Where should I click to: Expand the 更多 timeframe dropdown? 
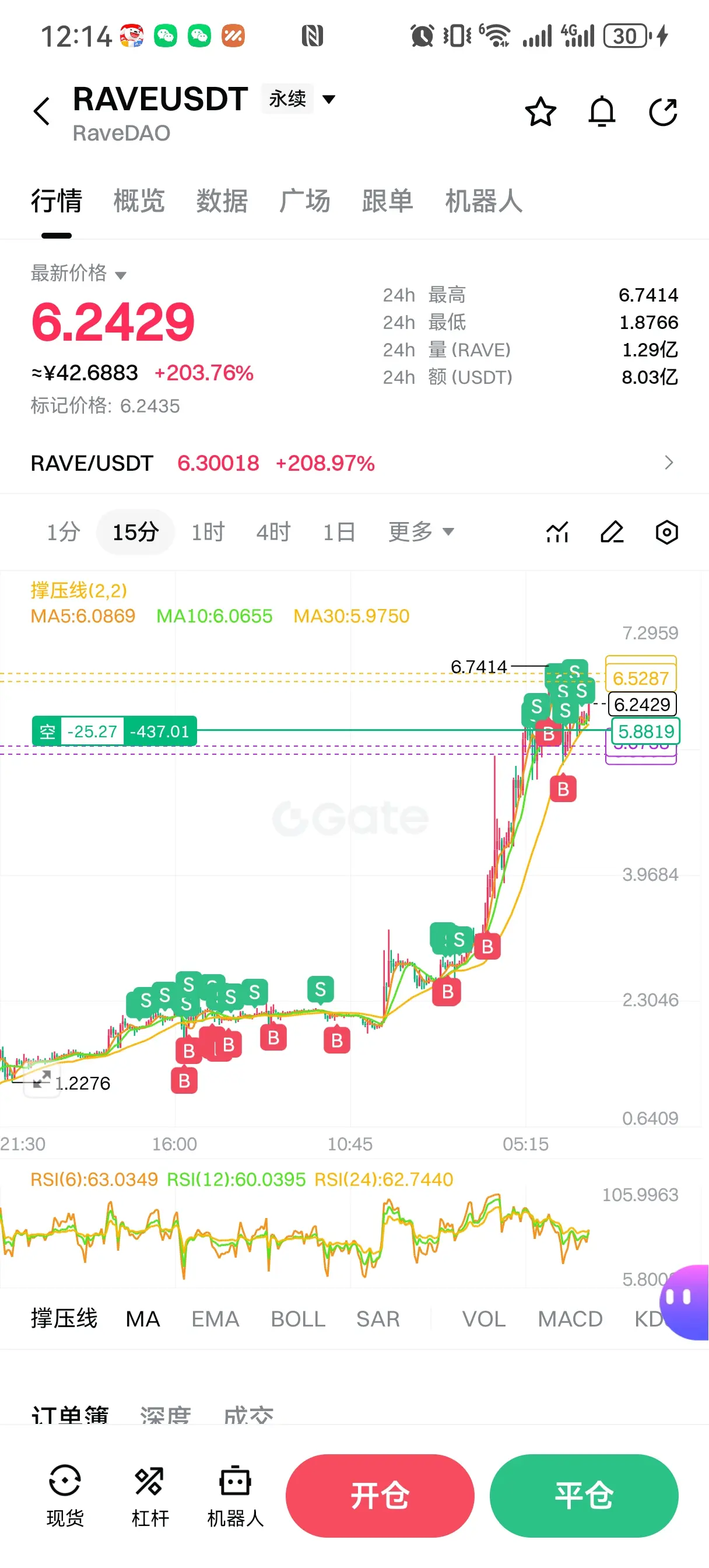421,532
